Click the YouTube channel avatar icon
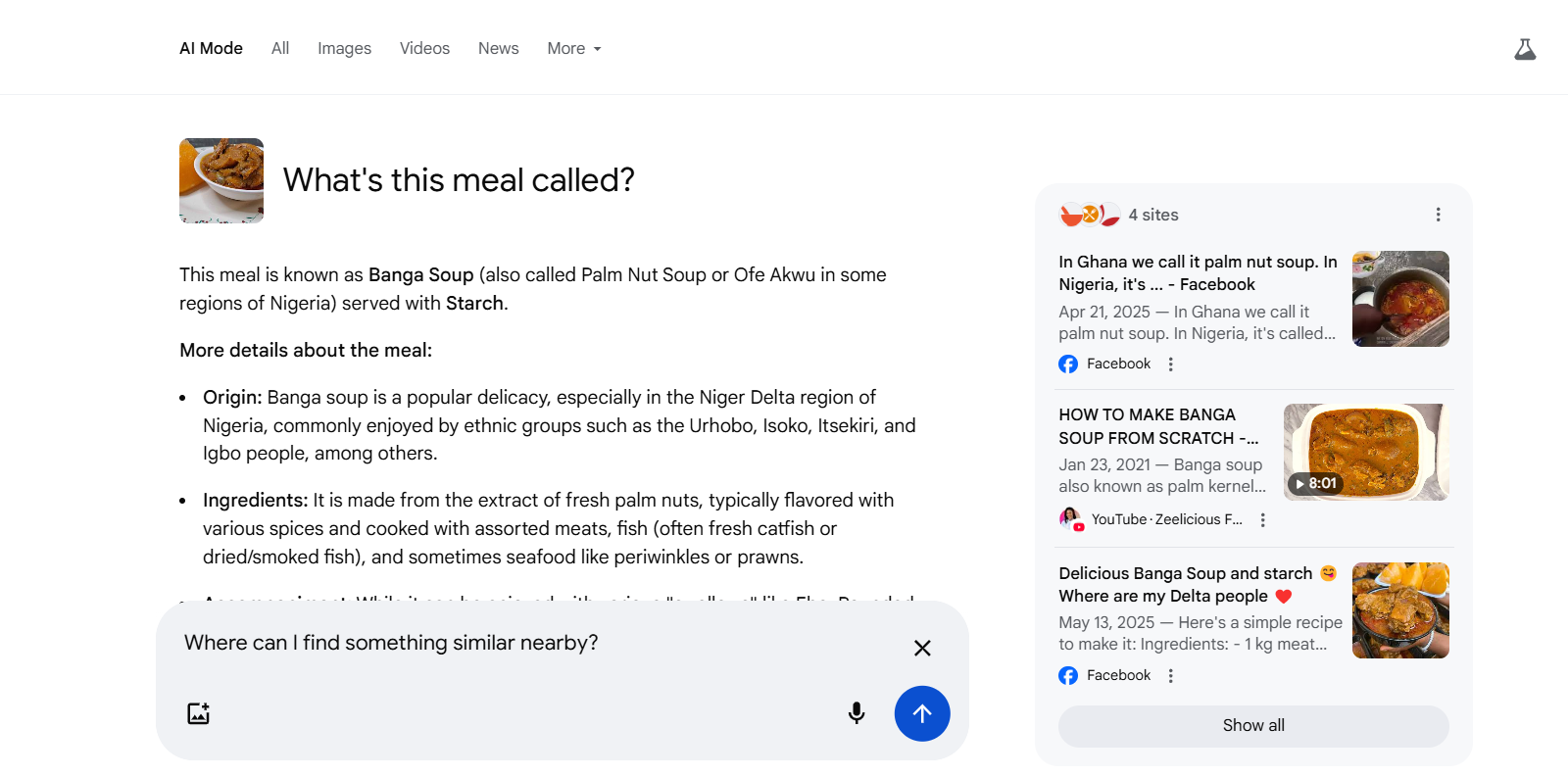Screen dimensions: 1568x777 click(x=1069, y=518)
